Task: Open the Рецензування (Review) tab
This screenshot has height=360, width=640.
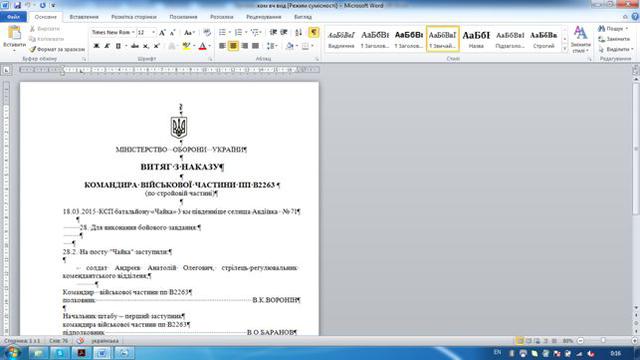Action: coord(264,17)
